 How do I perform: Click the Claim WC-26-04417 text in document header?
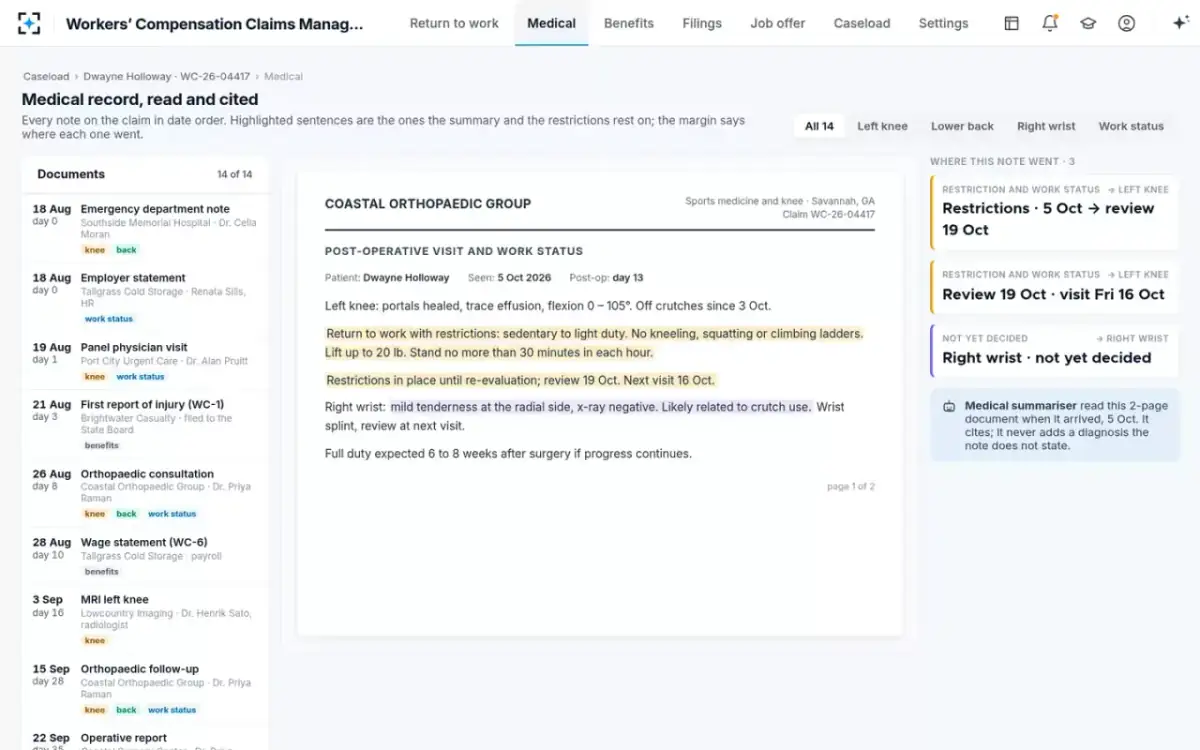point(828,214)
